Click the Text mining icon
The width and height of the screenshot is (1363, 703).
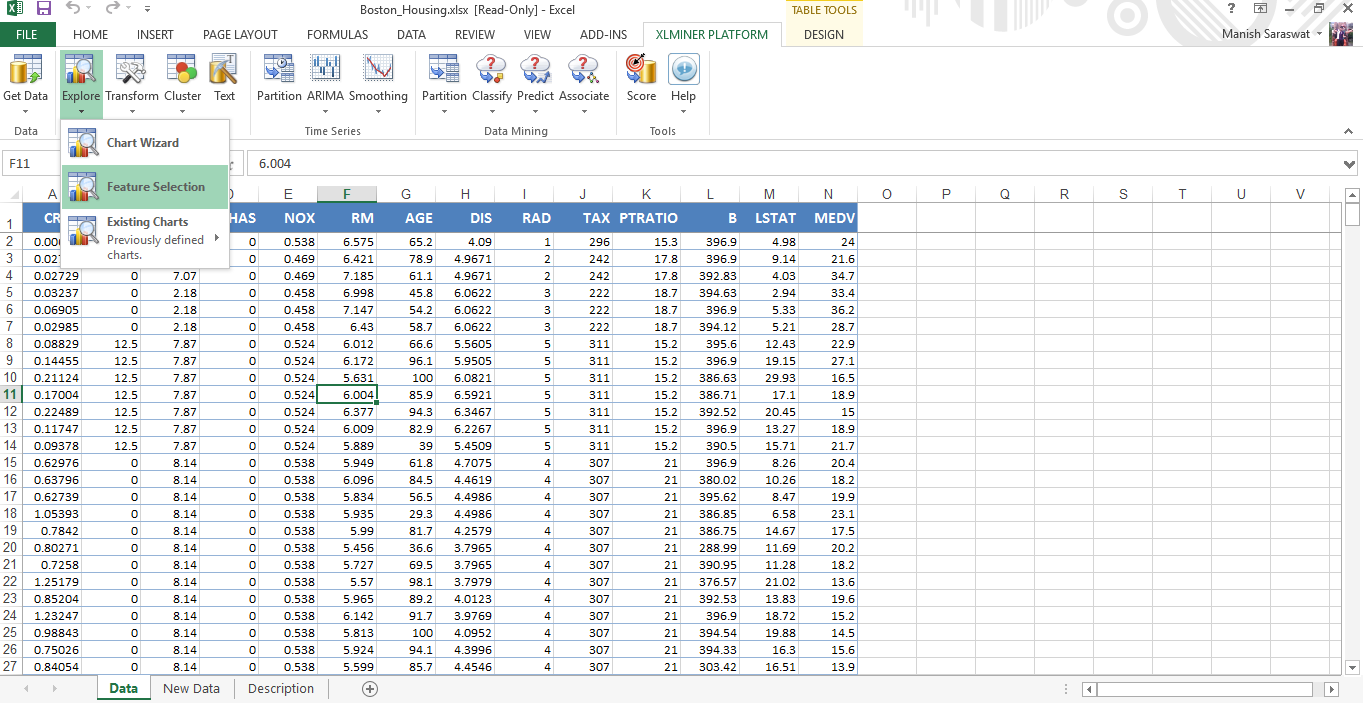click(x=224, y=72)
